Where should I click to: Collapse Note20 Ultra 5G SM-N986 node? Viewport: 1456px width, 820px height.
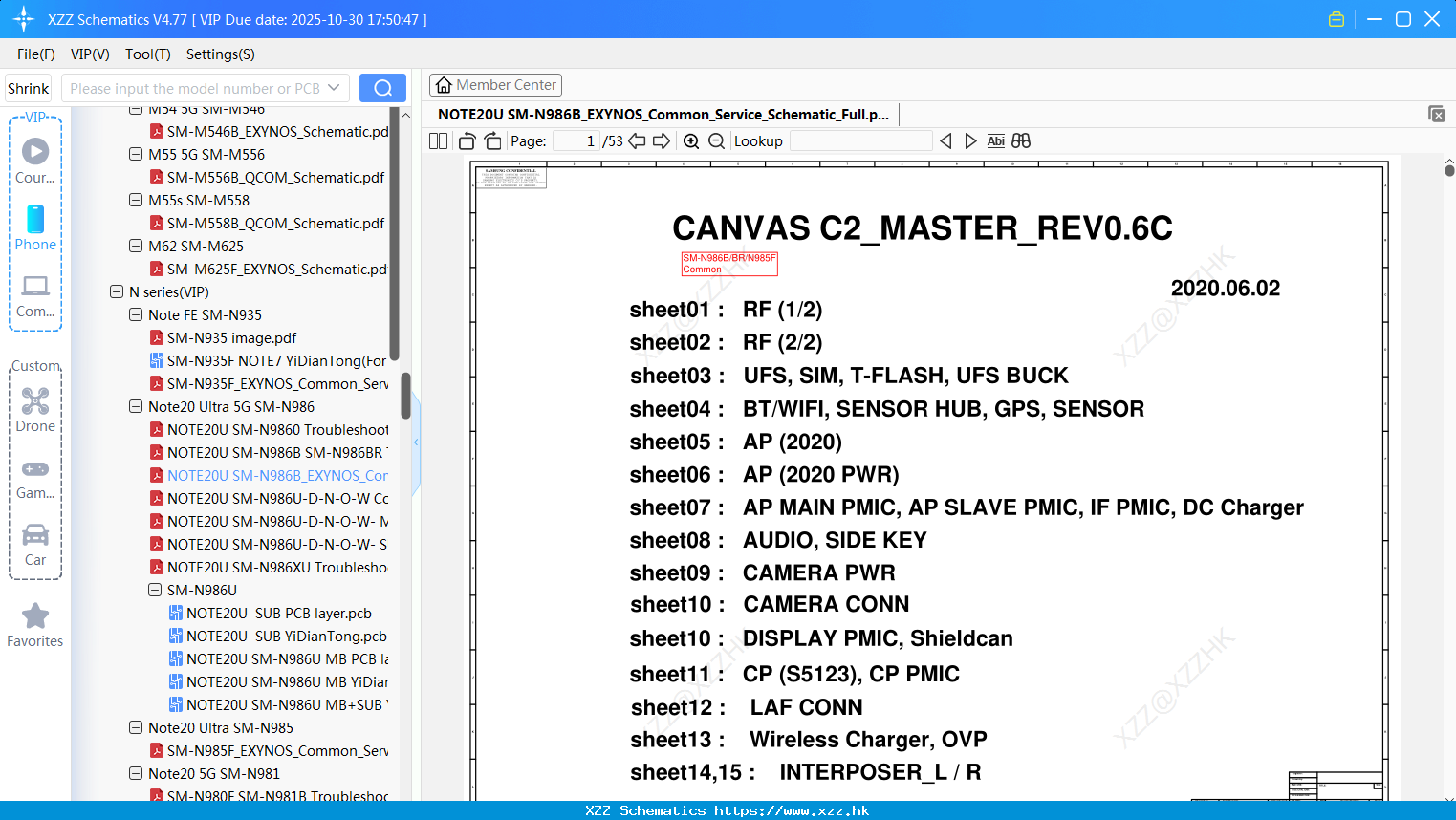coord(136,406)
